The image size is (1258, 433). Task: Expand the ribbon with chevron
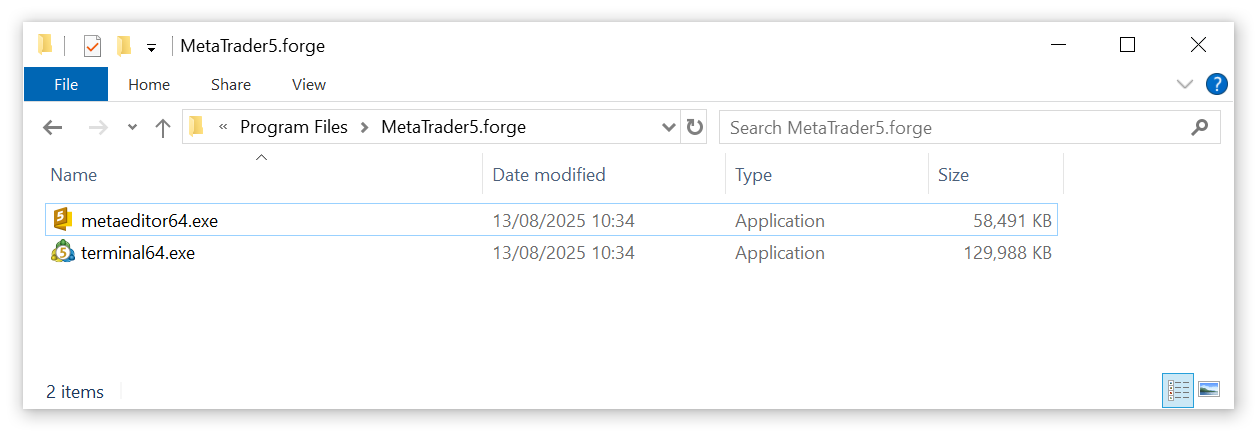coord(1185,84)
